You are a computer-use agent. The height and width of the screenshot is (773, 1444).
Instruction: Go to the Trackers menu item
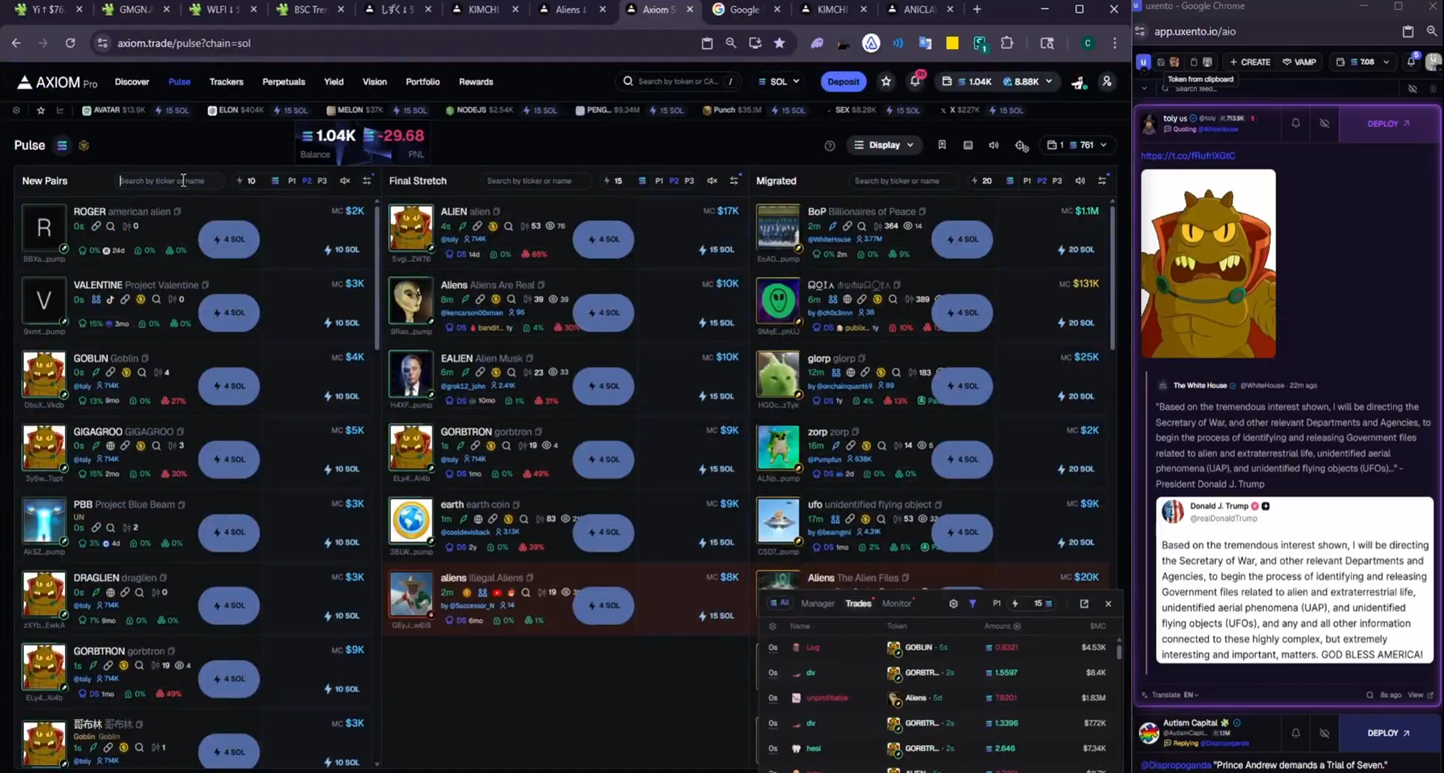click(226, 82)
